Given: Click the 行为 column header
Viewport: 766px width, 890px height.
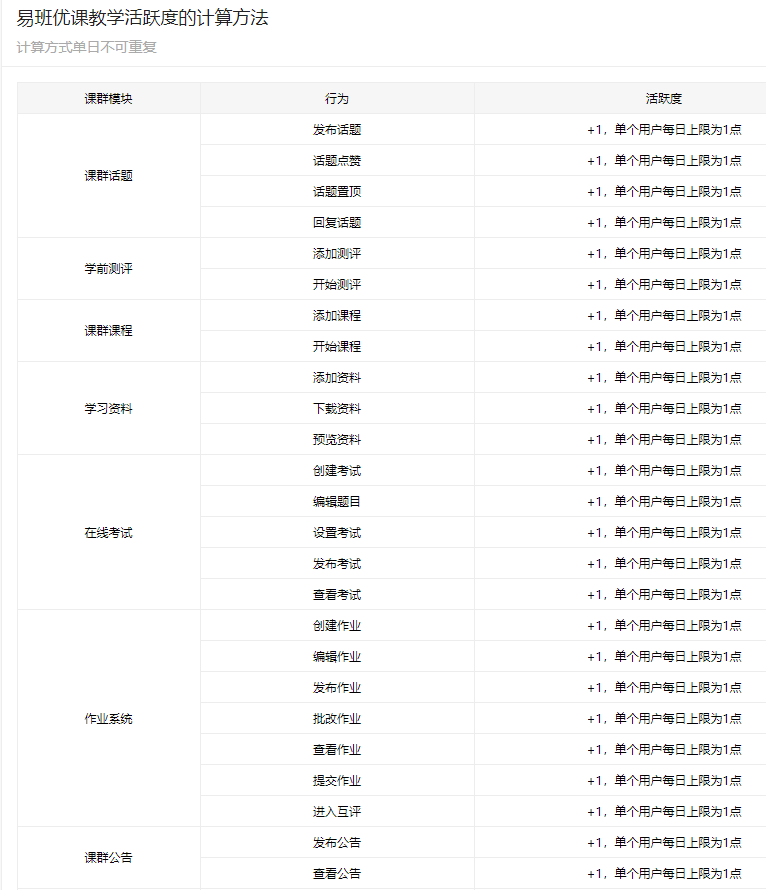Looking at the screenshot, I should pyautogui.click(x=337, y=99).
